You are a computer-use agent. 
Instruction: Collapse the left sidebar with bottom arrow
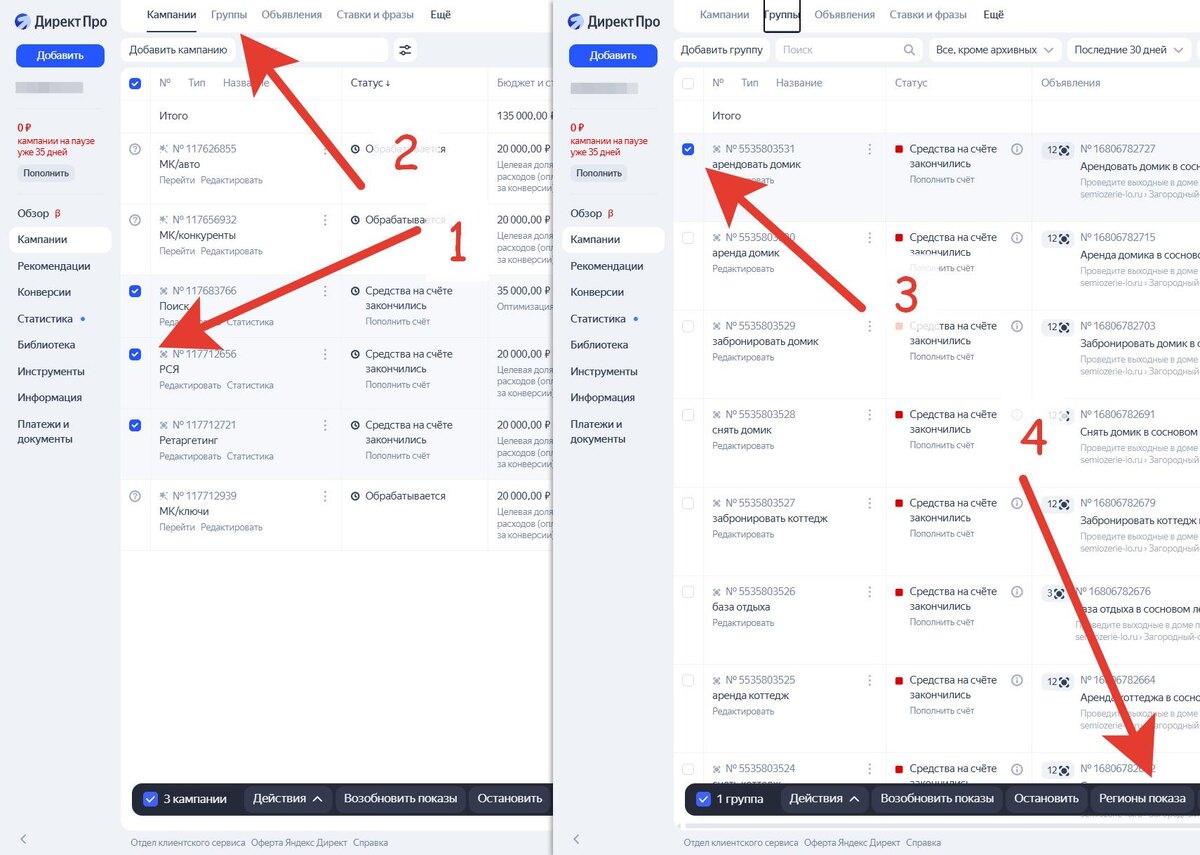[x=23, y=838]
